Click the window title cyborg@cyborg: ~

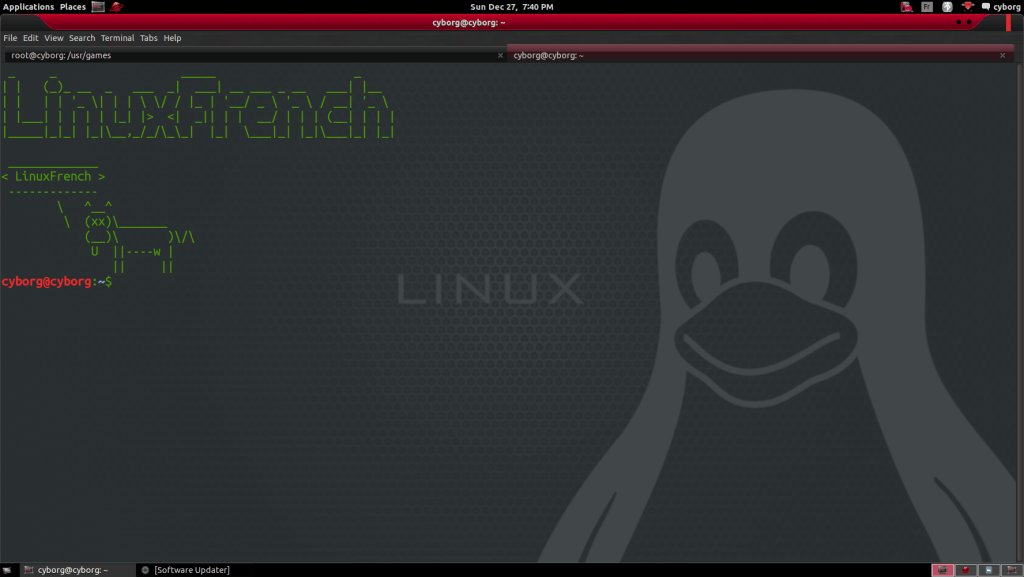(x=468, y=22)
